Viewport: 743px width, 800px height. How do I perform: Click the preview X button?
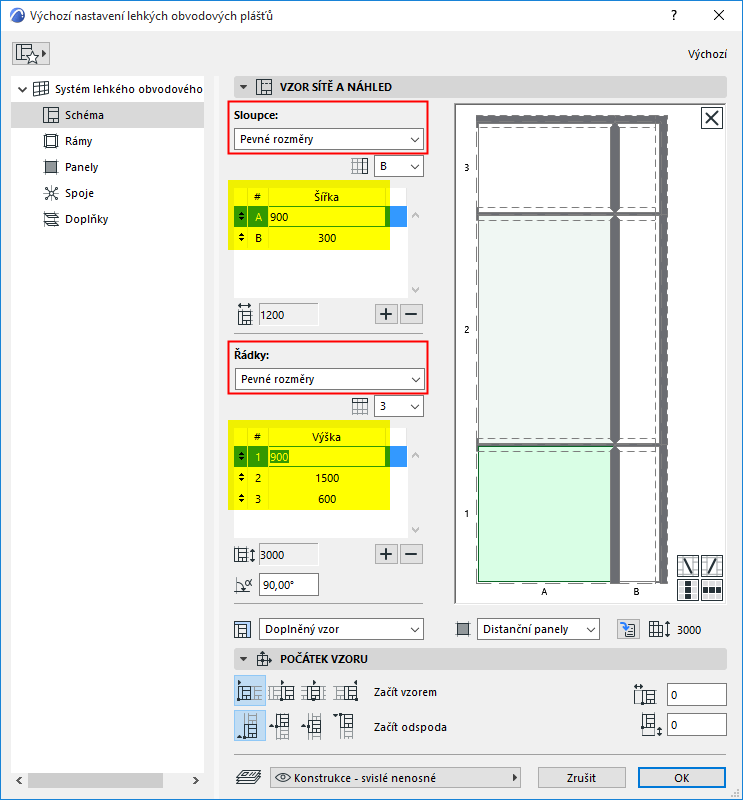tap(712, 118)
